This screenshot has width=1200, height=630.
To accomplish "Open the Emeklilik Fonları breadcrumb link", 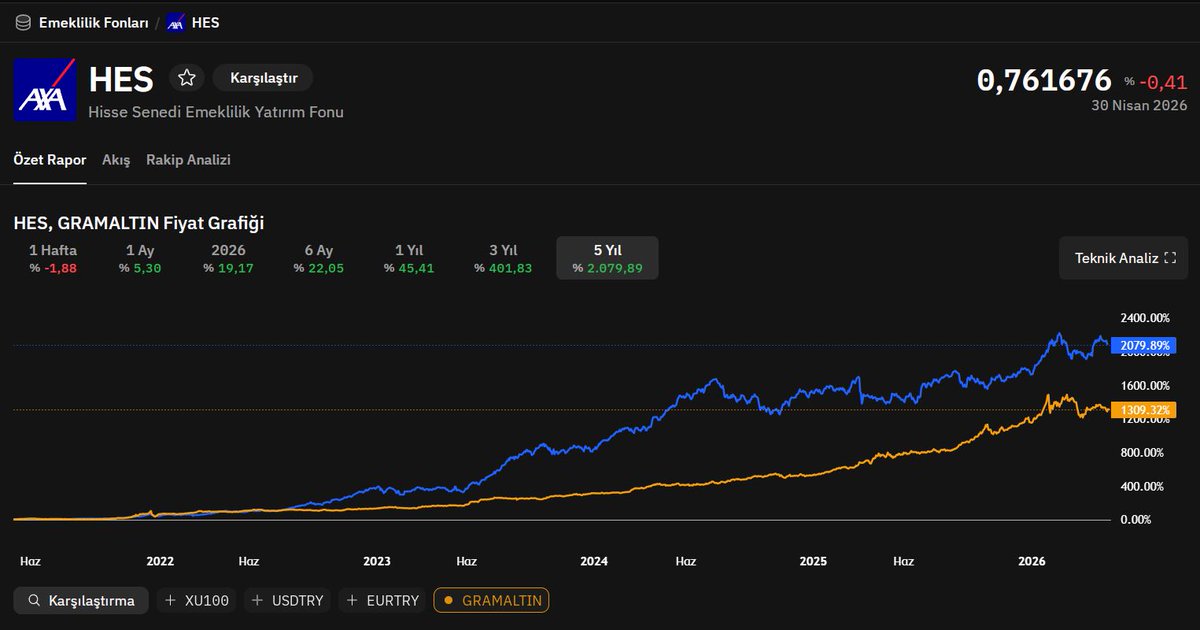I will pyautogui.click(x=94, y=22).
